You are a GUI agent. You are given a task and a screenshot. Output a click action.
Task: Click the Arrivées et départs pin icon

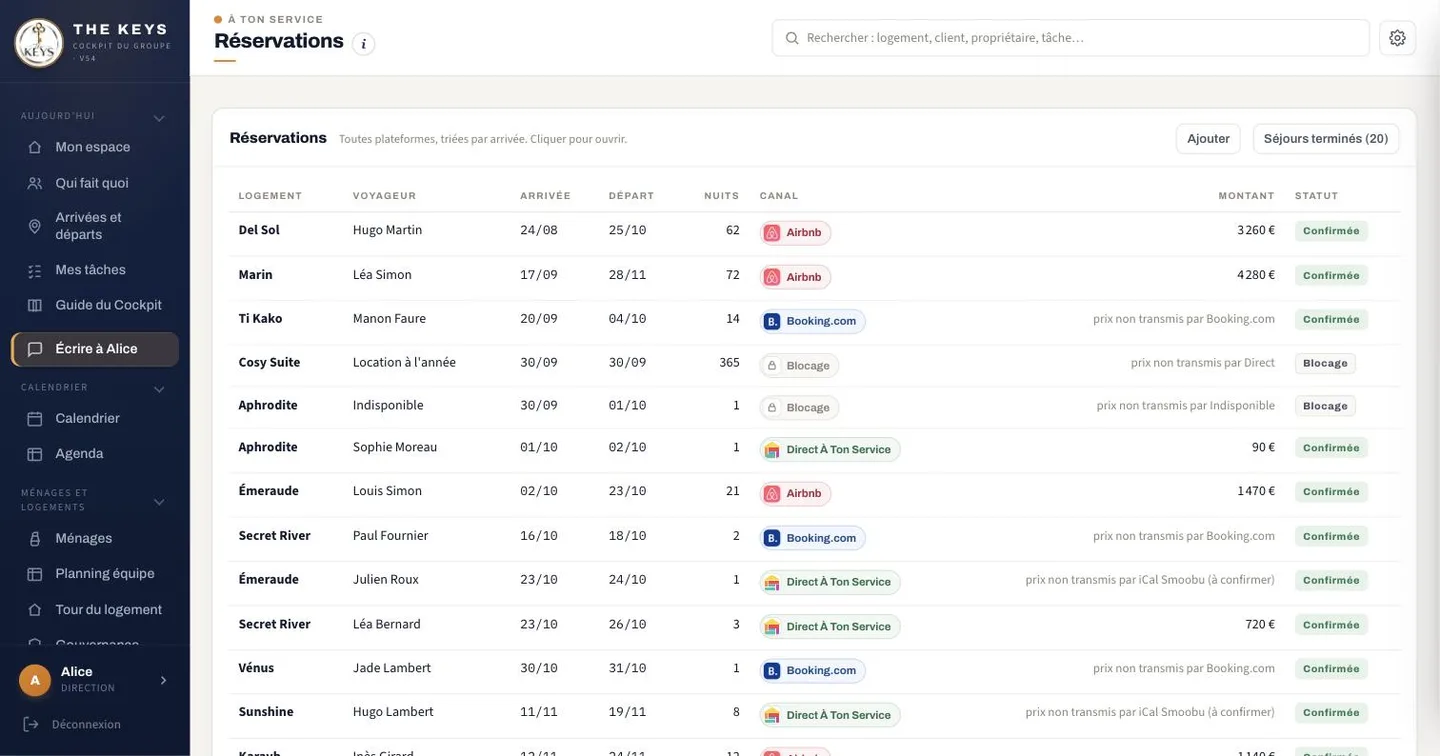[x=35, y=226]
